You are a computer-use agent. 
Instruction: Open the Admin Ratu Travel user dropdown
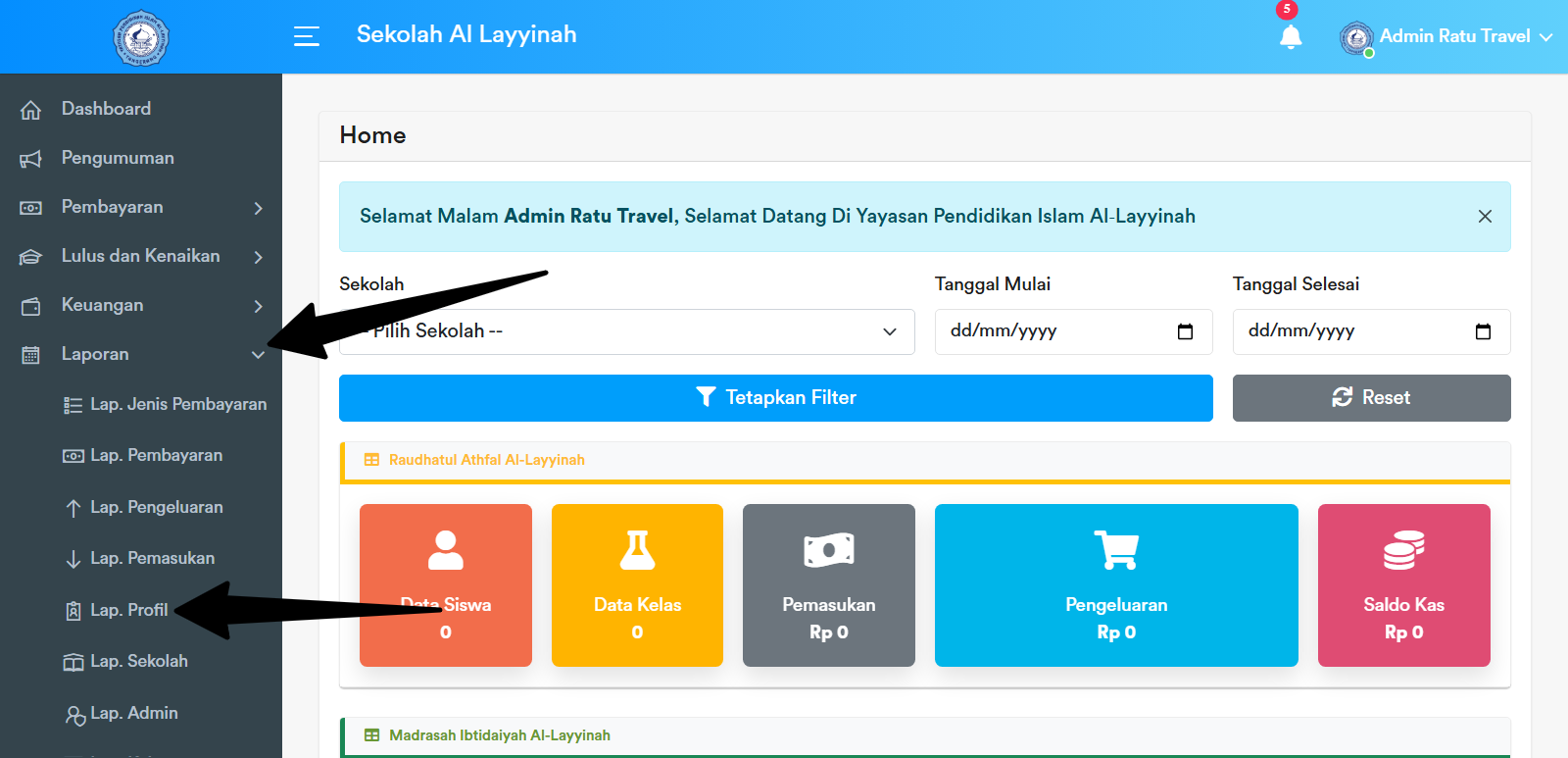(1446, 37)
